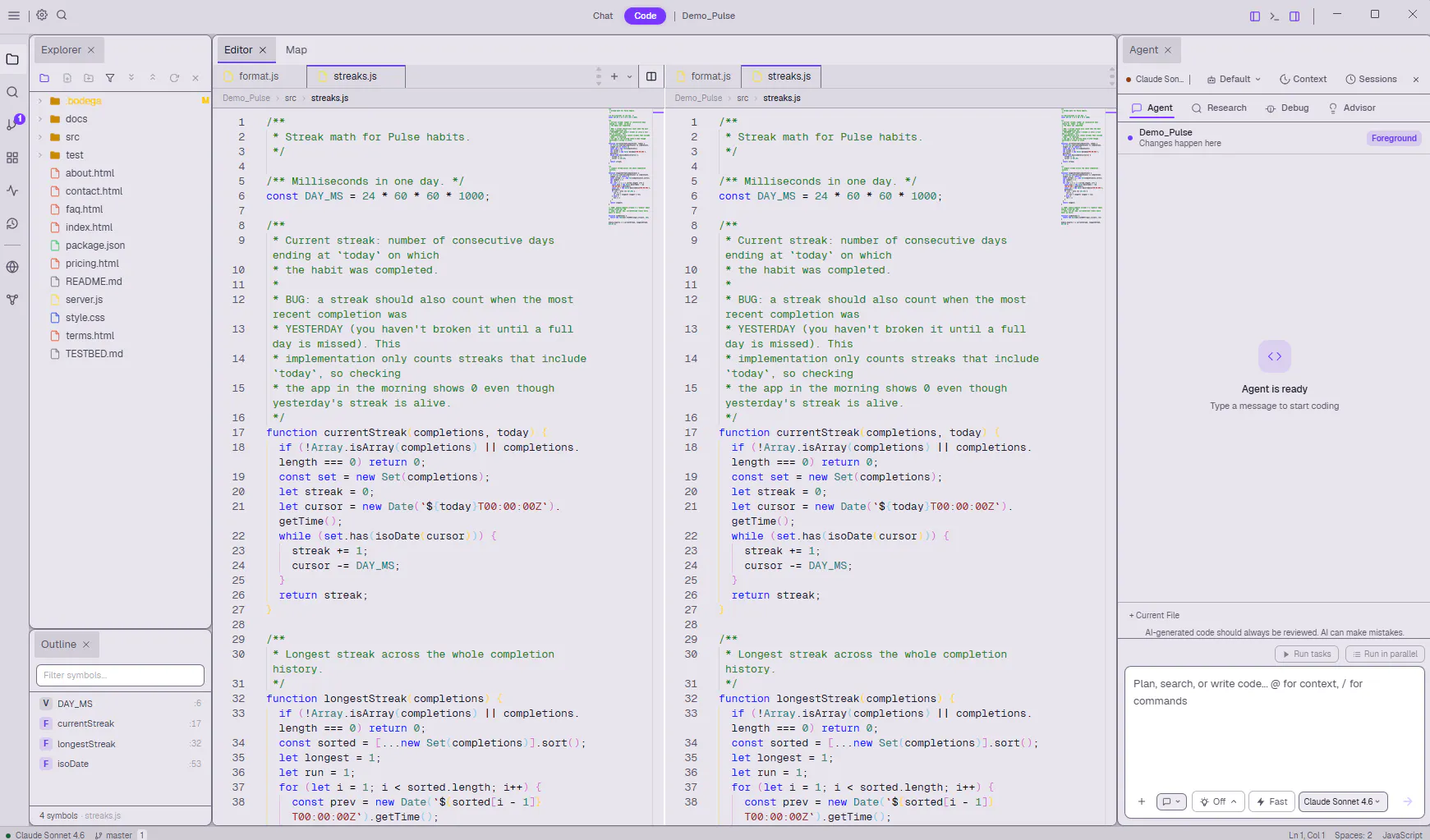Click the Context button in the Agent panel
Image resolution: width=1430 pixels, height=840 pixels.
pos(1303,80)
